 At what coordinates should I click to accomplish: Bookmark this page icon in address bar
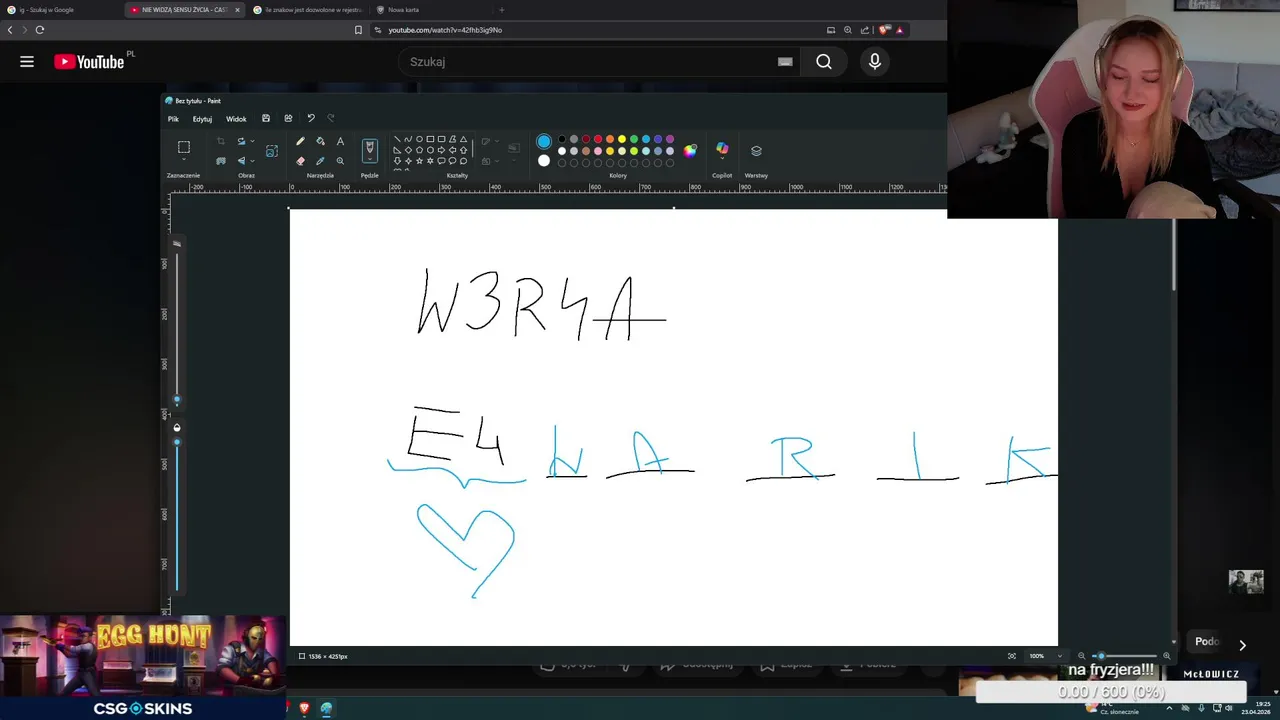pos(358,30)
